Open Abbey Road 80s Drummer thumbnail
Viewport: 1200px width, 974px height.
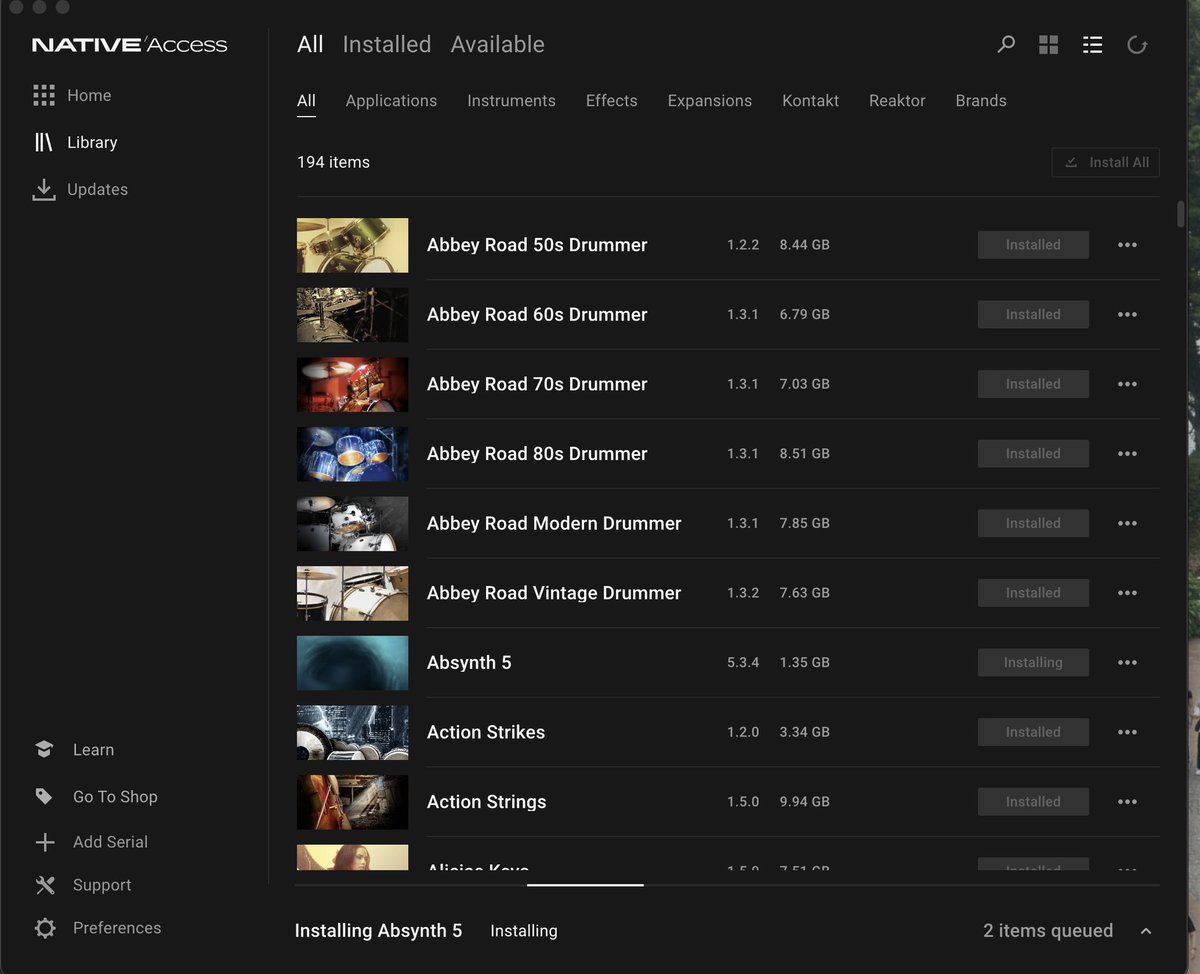[353, 454]
